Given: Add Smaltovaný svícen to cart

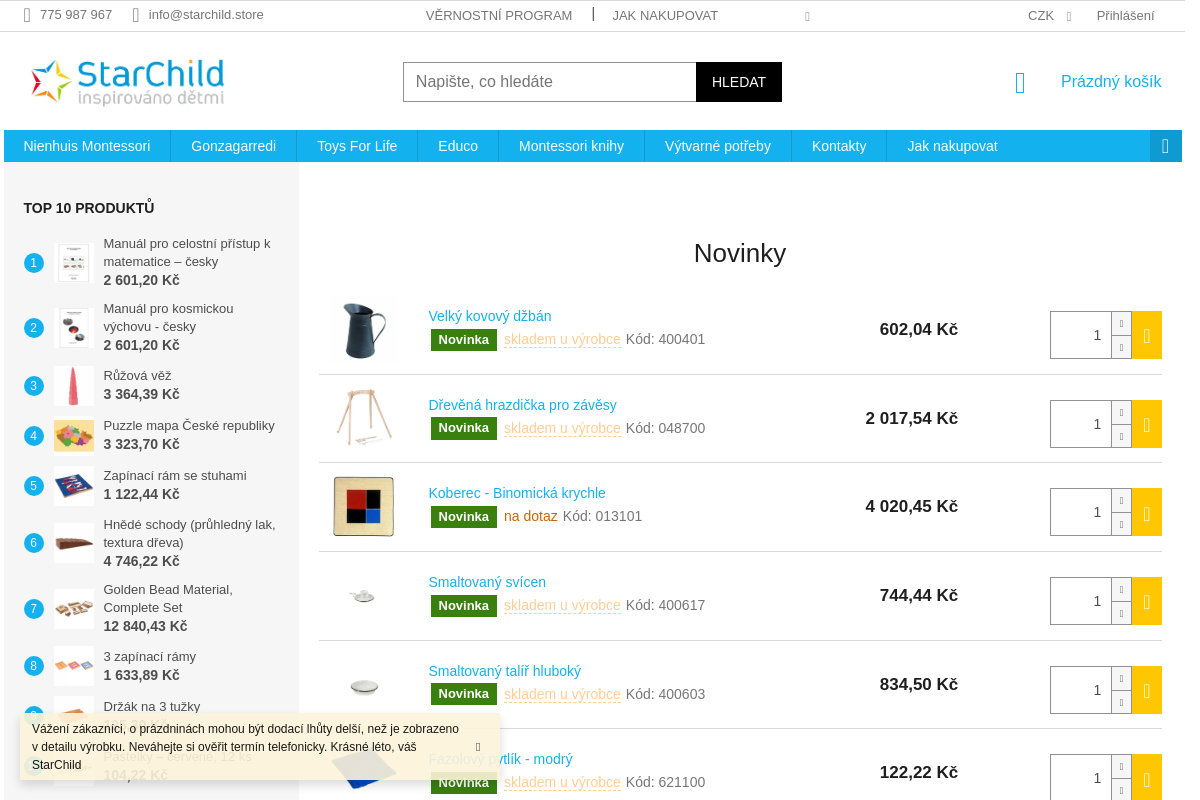Looking at the screenshot, I should coord(1146,601).
